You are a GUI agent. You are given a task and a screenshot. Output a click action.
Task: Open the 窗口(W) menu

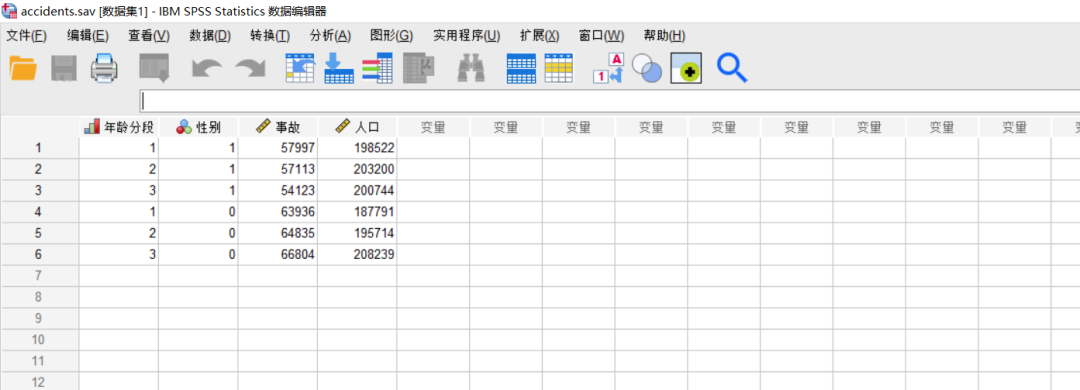601,36
